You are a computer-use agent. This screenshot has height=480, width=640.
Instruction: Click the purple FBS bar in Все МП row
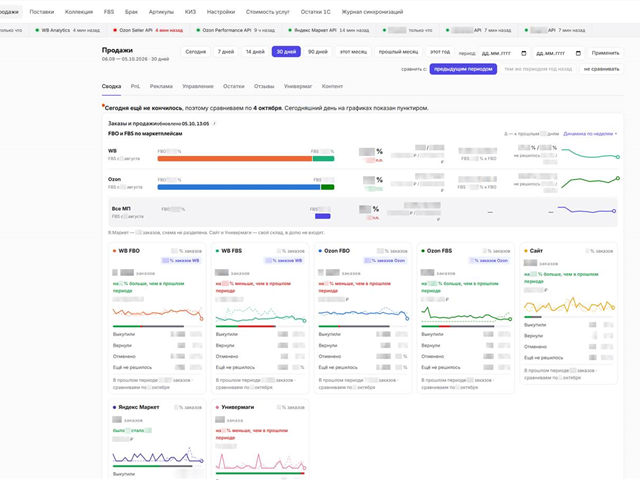322,216
